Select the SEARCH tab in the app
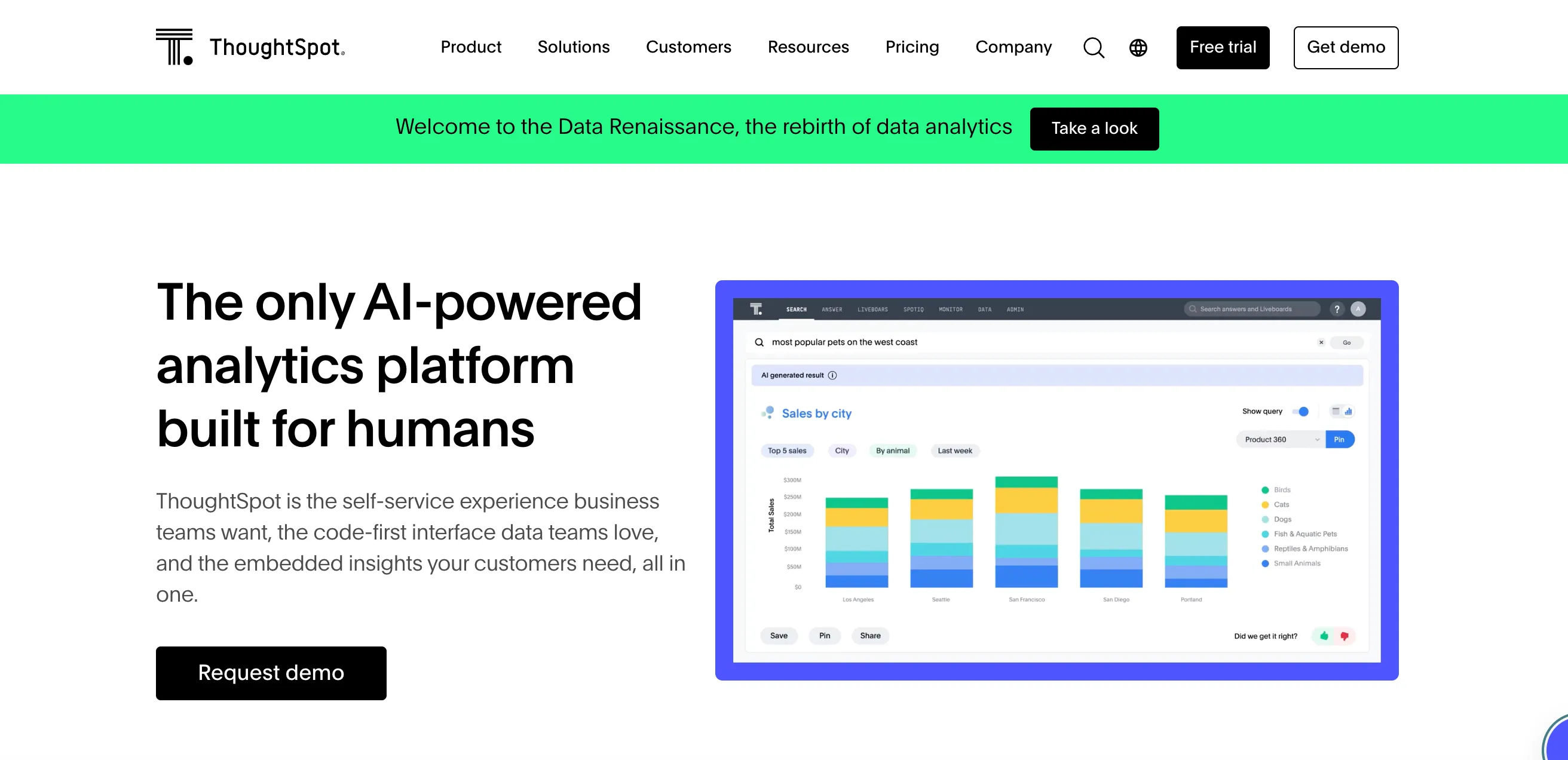The image size is (1568, 760). click(x=795, y=309)
